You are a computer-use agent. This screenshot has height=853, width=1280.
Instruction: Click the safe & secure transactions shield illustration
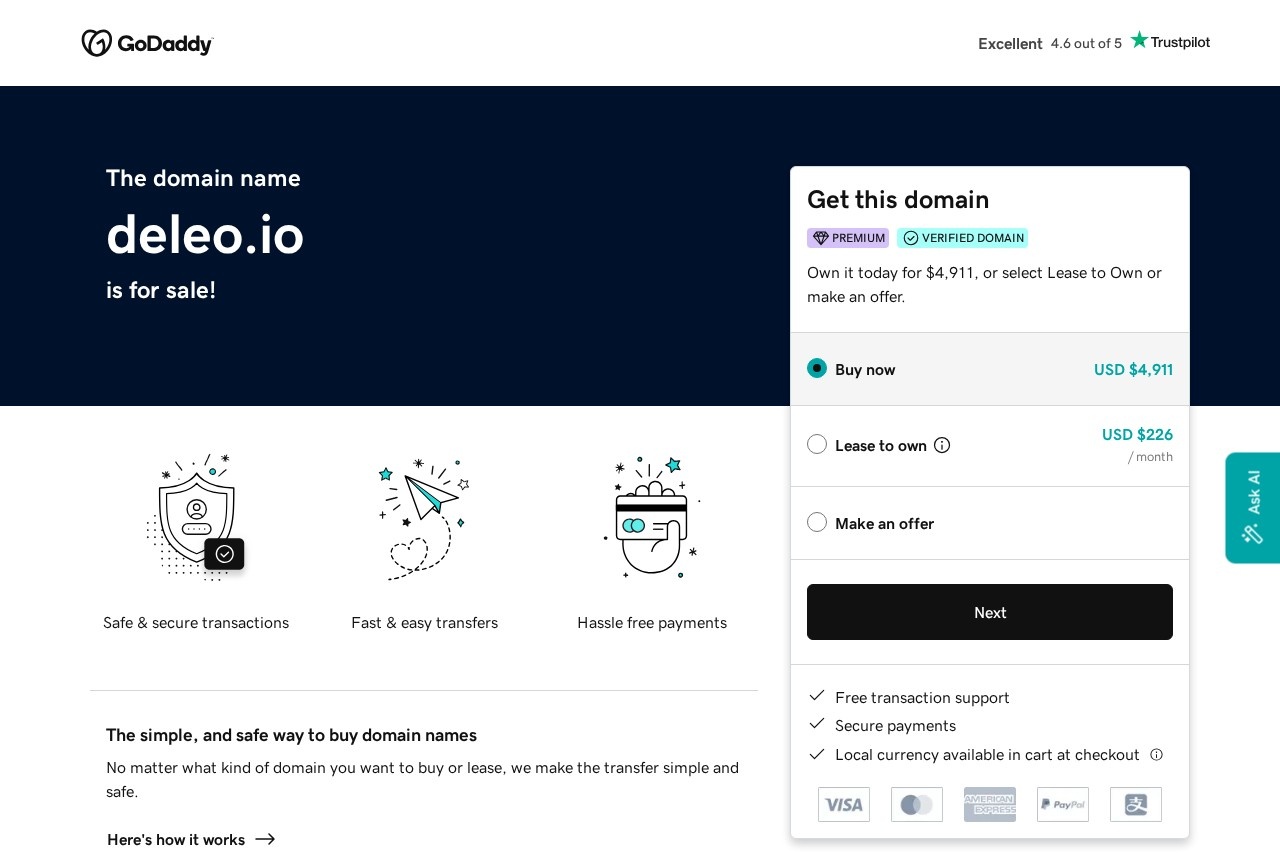(196, 516)
